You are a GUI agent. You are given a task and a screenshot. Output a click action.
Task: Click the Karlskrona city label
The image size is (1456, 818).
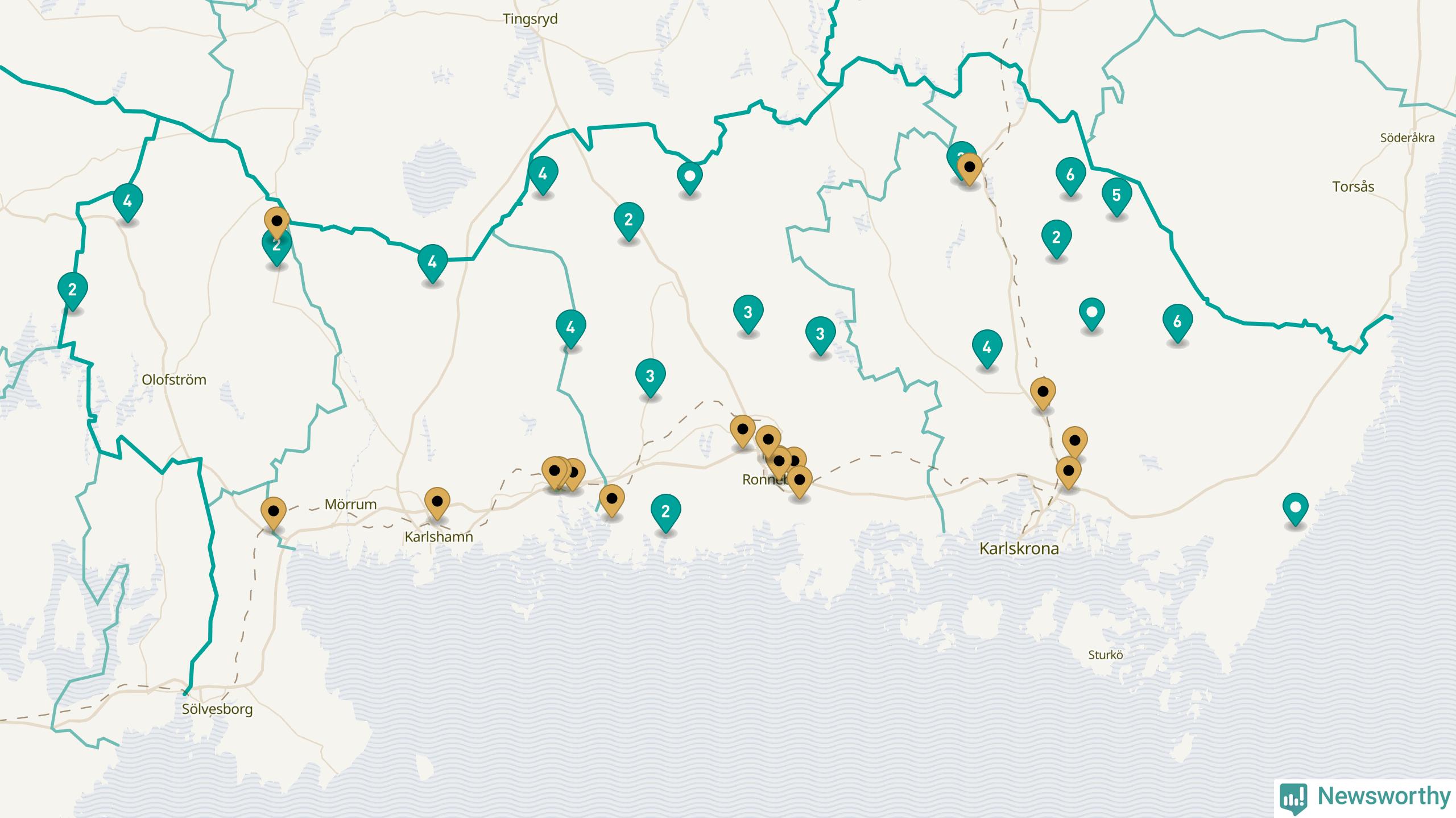pyautogui.click(x=1019, y=549)
